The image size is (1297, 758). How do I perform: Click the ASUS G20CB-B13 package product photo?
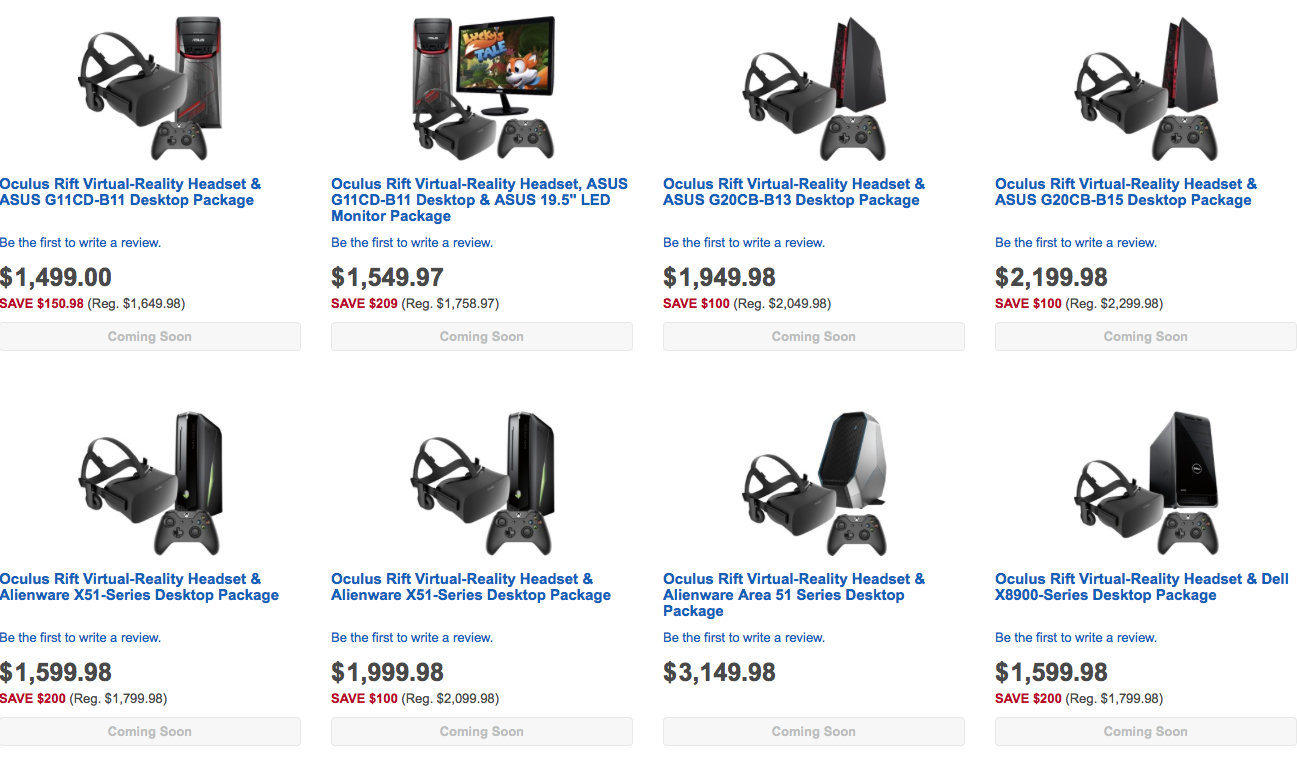pyautogui.click(x=813, y=88)
